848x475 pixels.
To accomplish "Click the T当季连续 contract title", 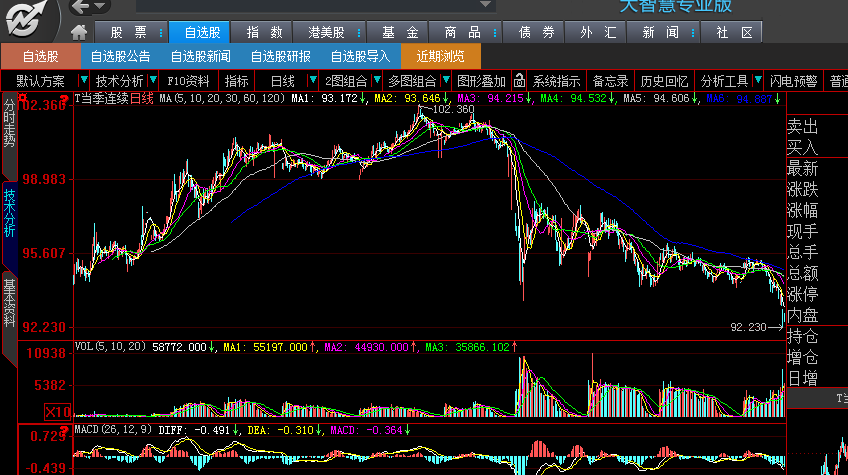I will (102, 98).
